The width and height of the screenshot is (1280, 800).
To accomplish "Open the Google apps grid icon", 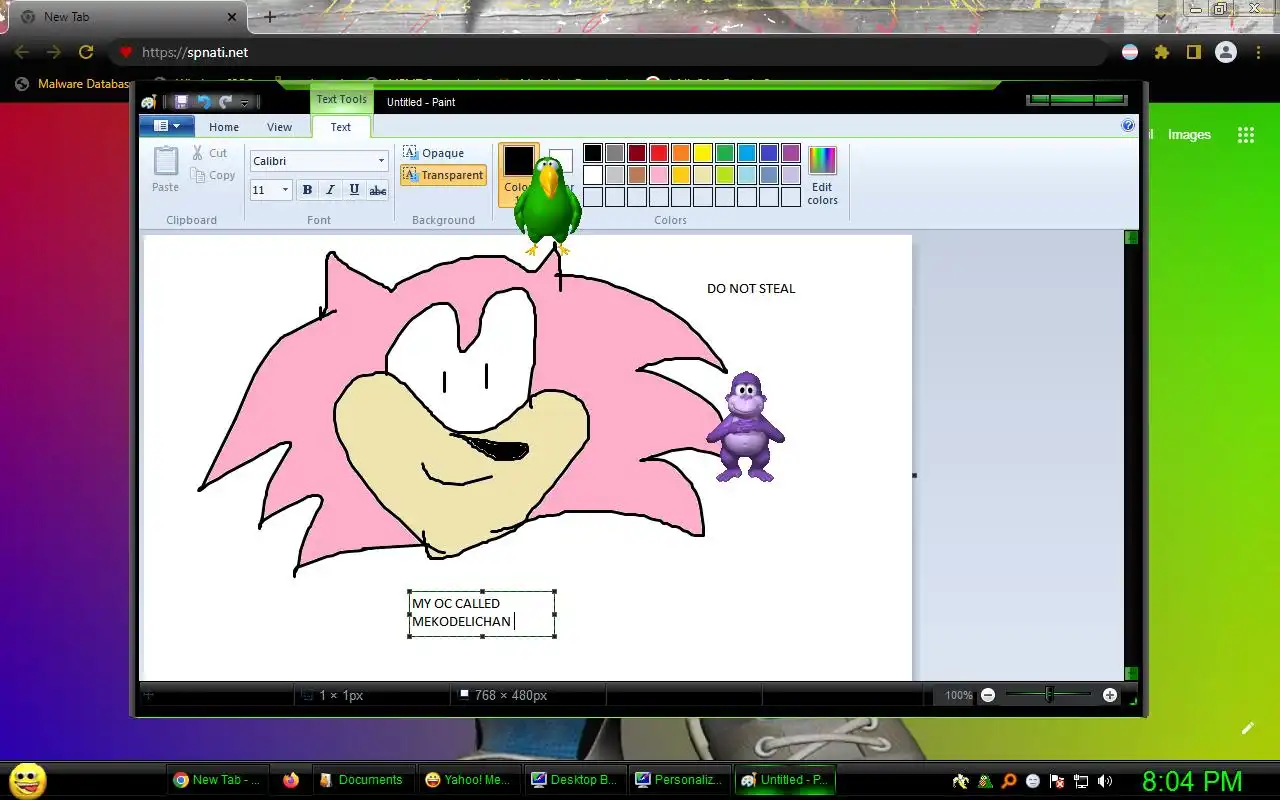I will [1246, 135].
